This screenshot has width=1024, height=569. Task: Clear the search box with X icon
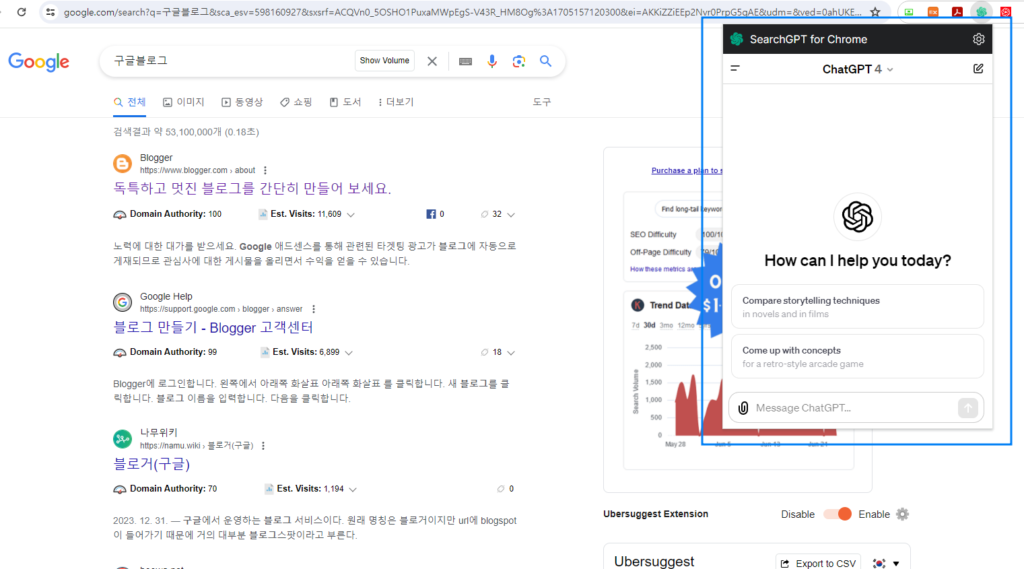pyautogui.click(x=432, y=61)
